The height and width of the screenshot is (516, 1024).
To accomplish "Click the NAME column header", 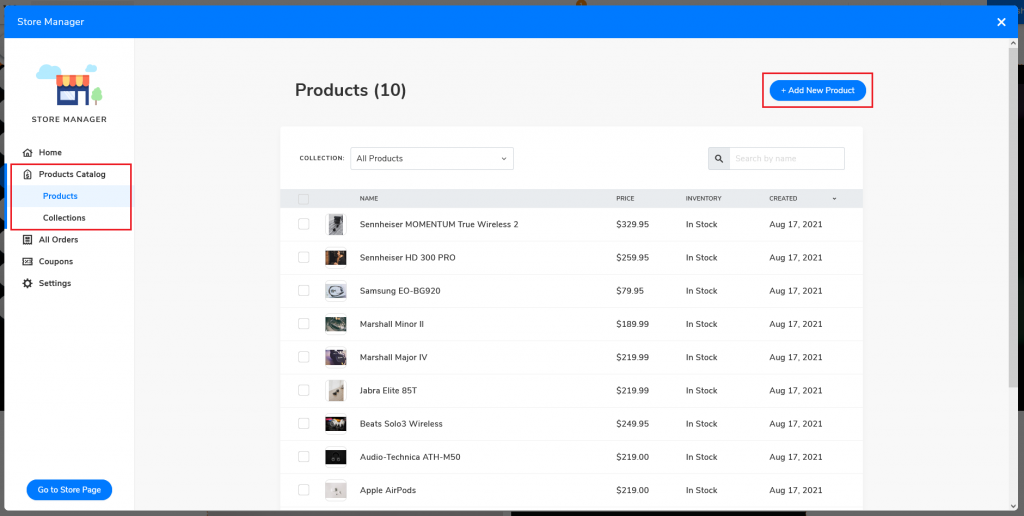I will point(369,199).
